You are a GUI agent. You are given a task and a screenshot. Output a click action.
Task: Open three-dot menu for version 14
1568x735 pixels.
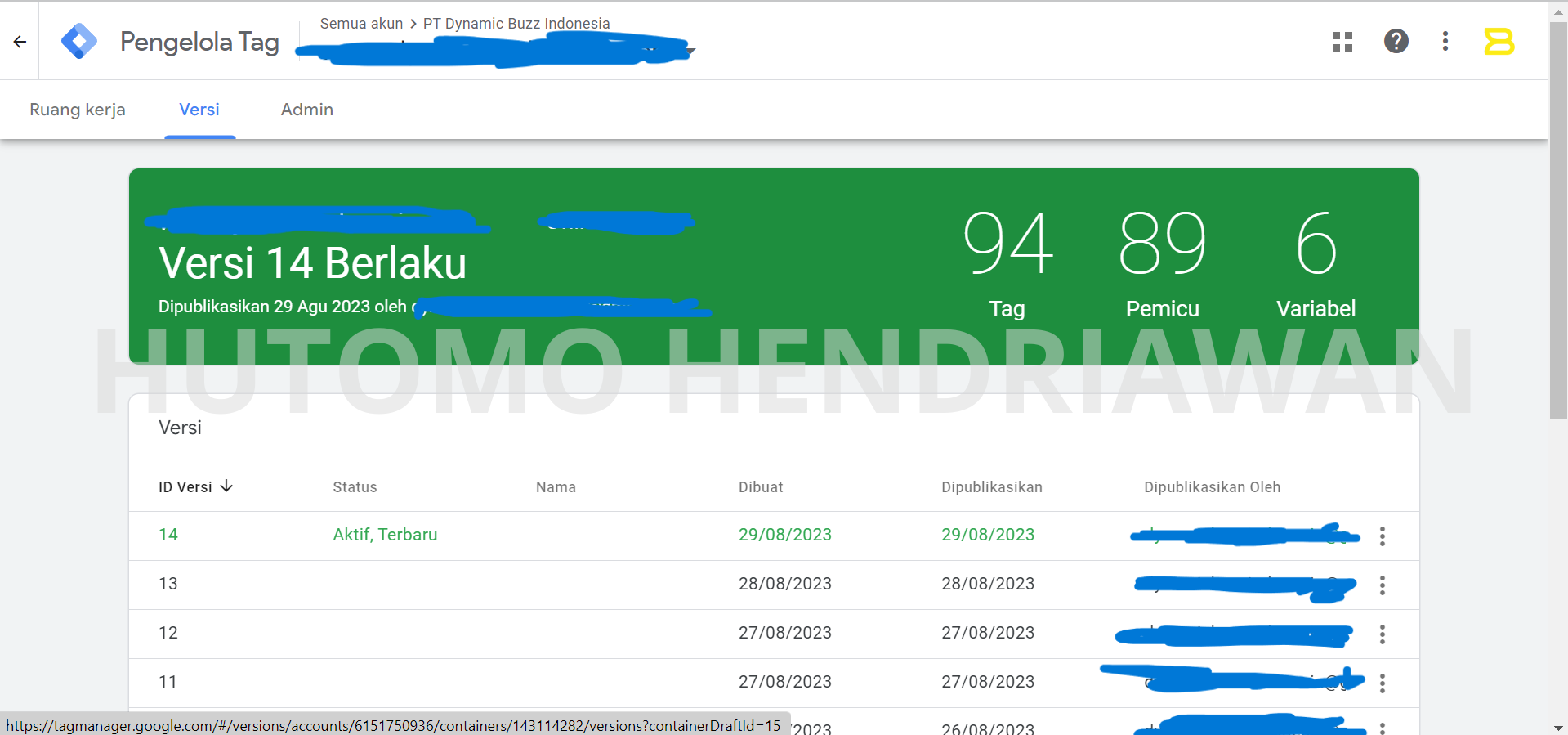1383,536
